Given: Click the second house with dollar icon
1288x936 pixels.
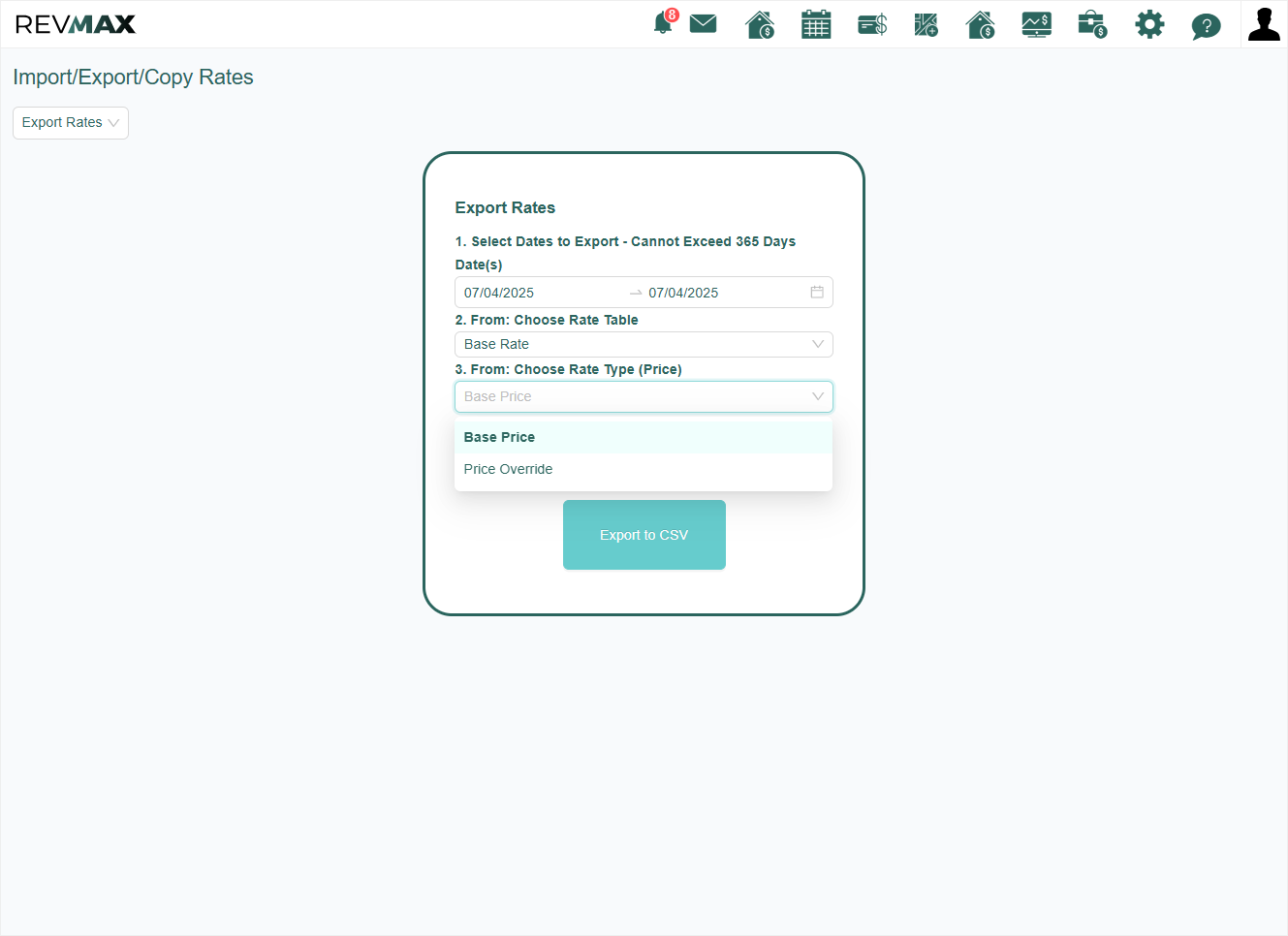Looking at the screenshot, I should (981, 24).
